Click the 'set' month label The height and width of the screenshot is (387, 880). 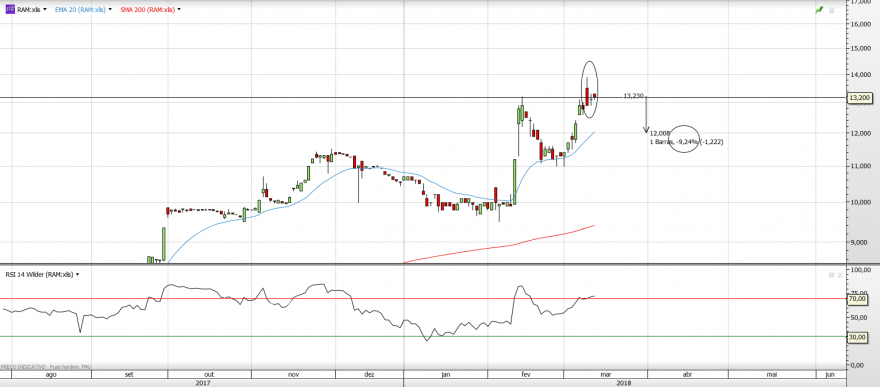pos(129,374)
